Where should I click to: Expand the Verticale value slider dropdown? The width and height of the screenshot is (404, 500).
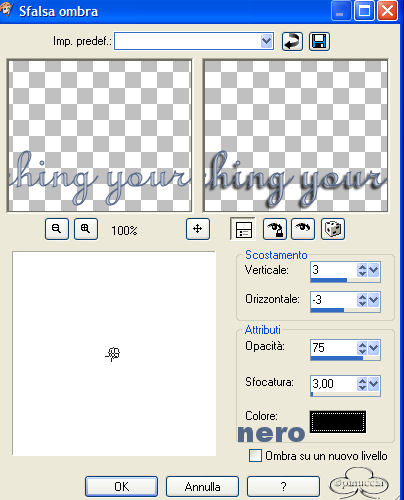374,270
